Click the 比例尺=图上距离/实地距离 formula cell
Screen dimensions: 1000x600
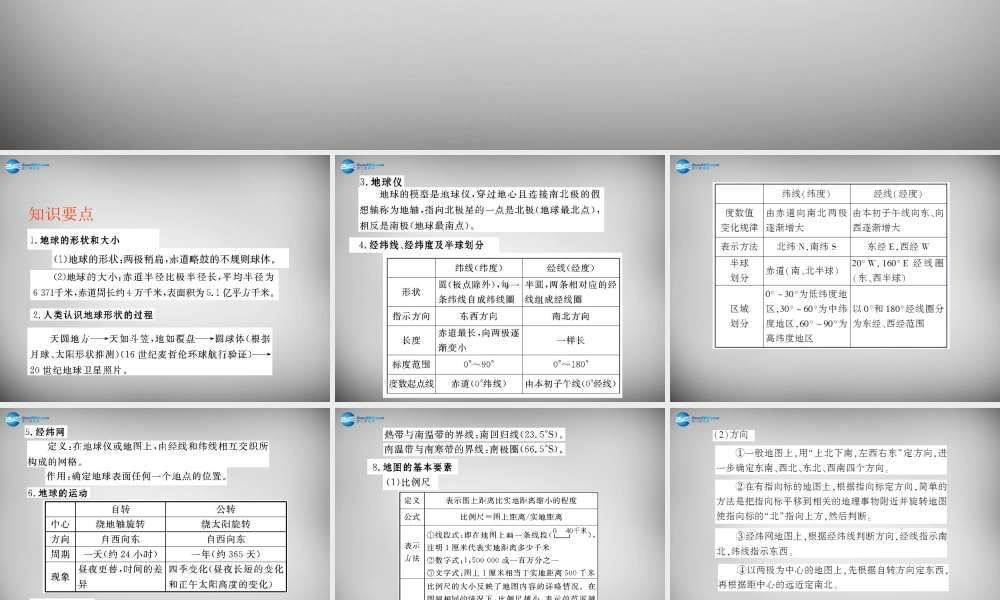point(511,516)
